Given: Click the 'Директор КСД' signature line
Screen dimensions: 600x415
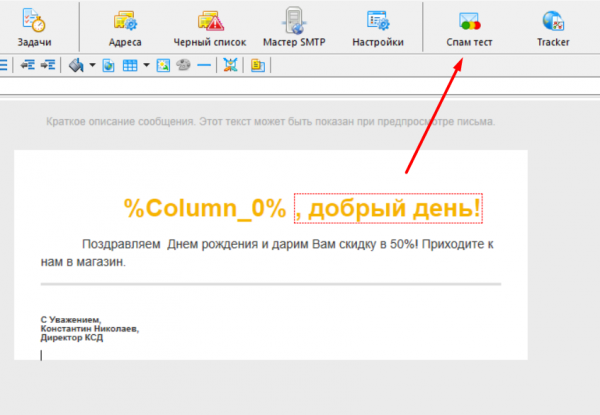Looking at the screenshot, I should pos(72,338).
